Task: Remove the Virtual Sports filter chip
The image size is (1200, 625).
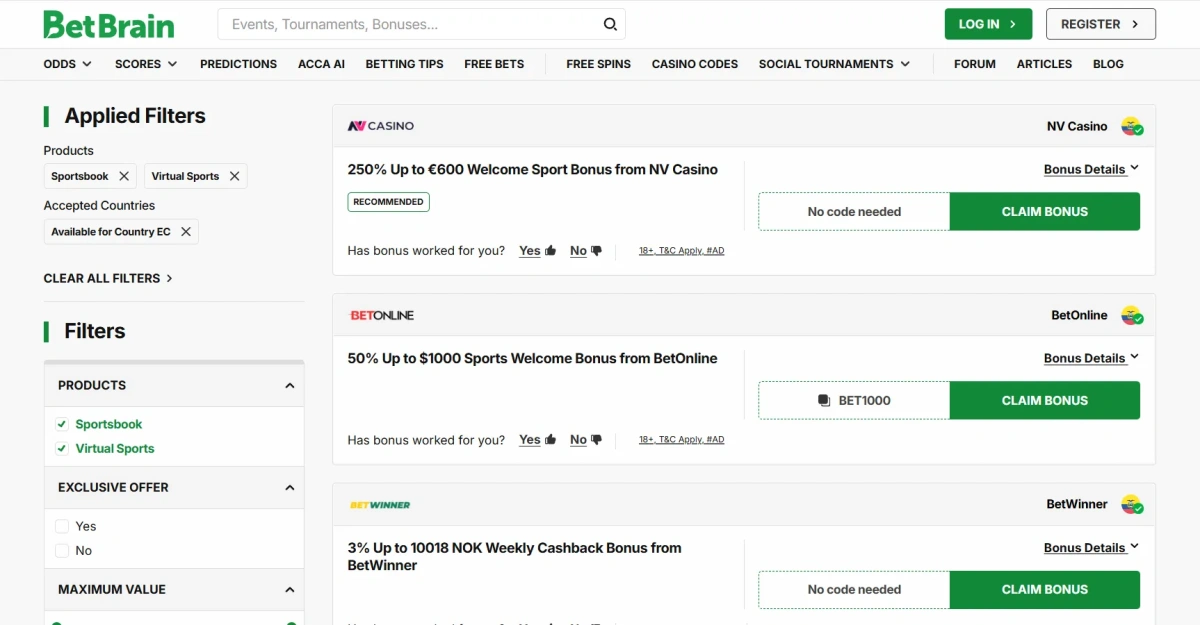Action: (x=234, y=176)
